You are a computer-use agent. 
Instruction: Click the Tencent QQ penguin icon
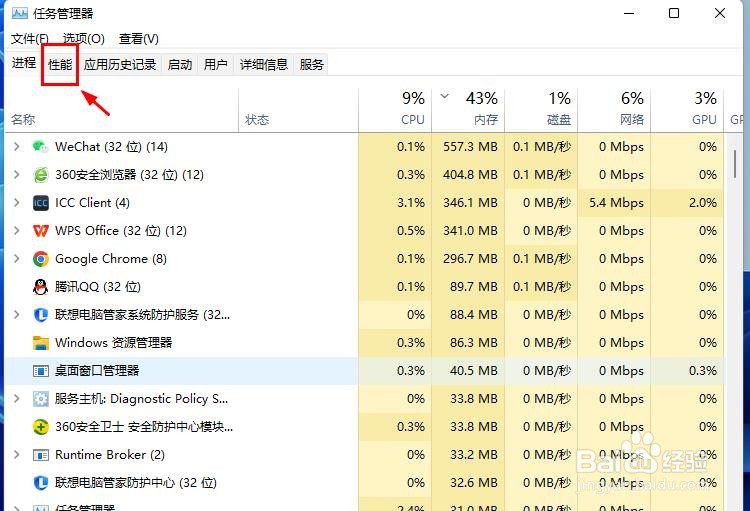(40, 287)
